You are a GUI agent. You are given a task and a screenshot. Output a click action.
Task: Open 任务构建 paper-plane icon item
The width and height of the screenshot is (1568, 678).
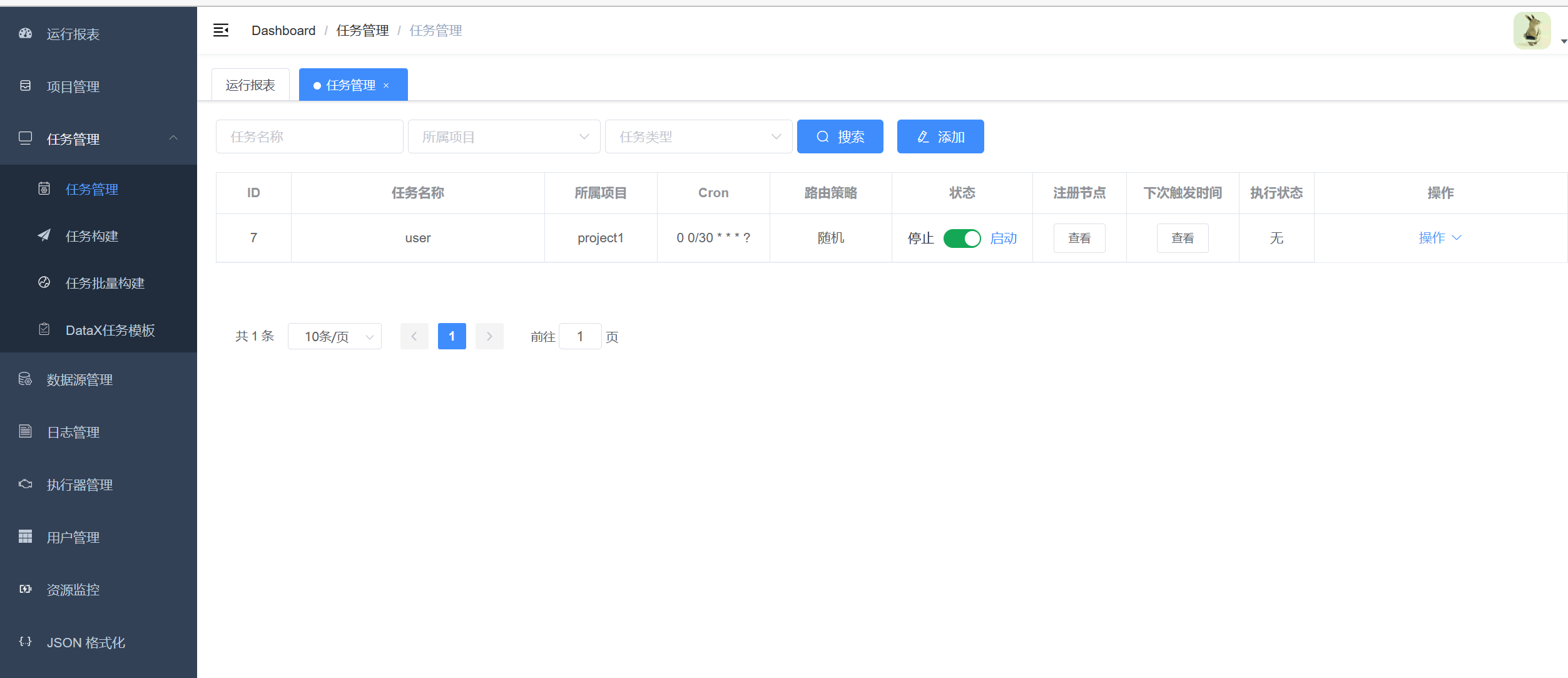point(44,235)
